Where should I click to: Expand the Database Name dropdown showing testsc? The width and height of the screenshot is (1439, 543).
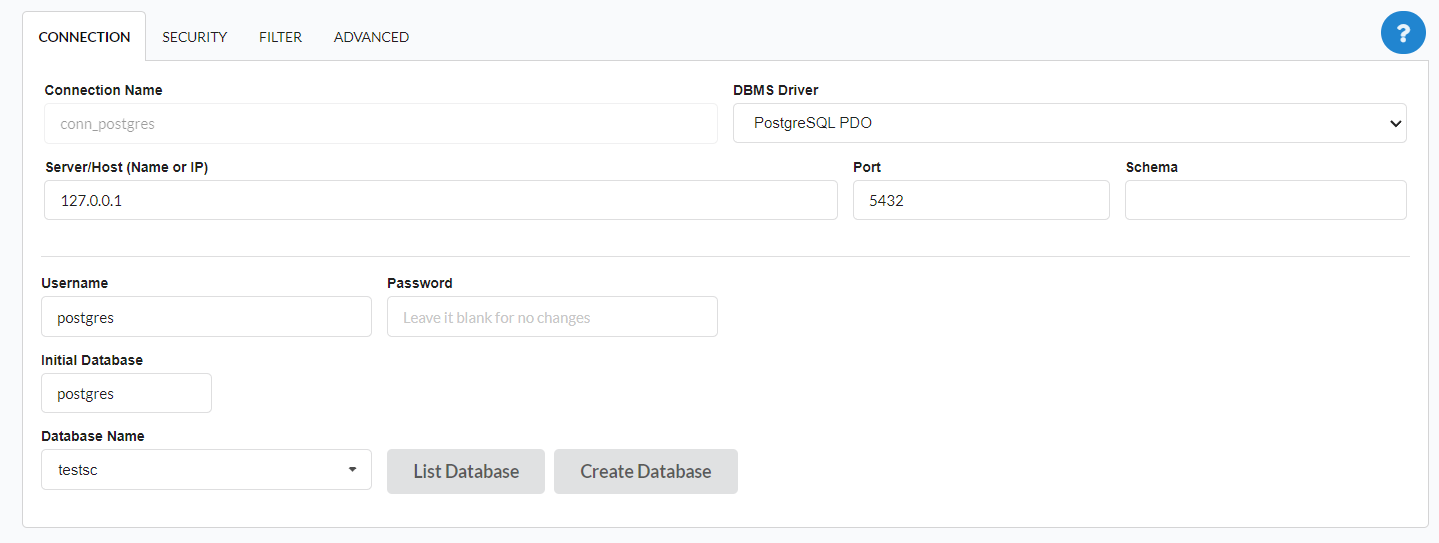206,470
